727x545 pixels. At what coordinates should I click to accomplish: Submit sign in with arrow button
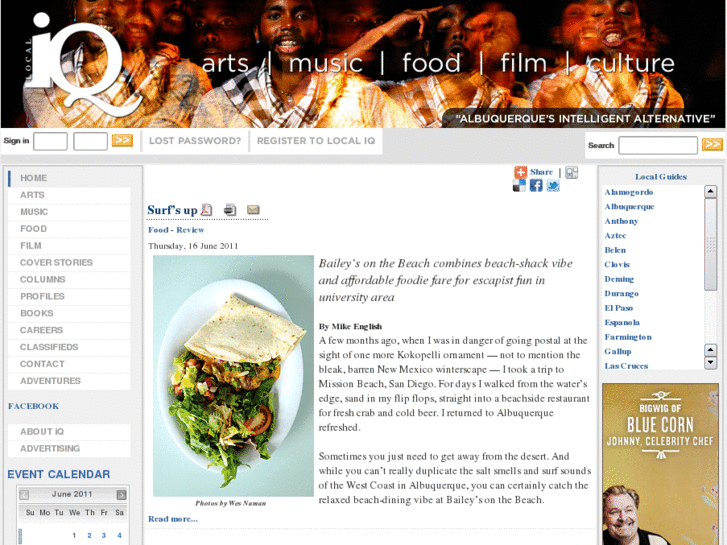pyautogui.click(x=122, y=141)
